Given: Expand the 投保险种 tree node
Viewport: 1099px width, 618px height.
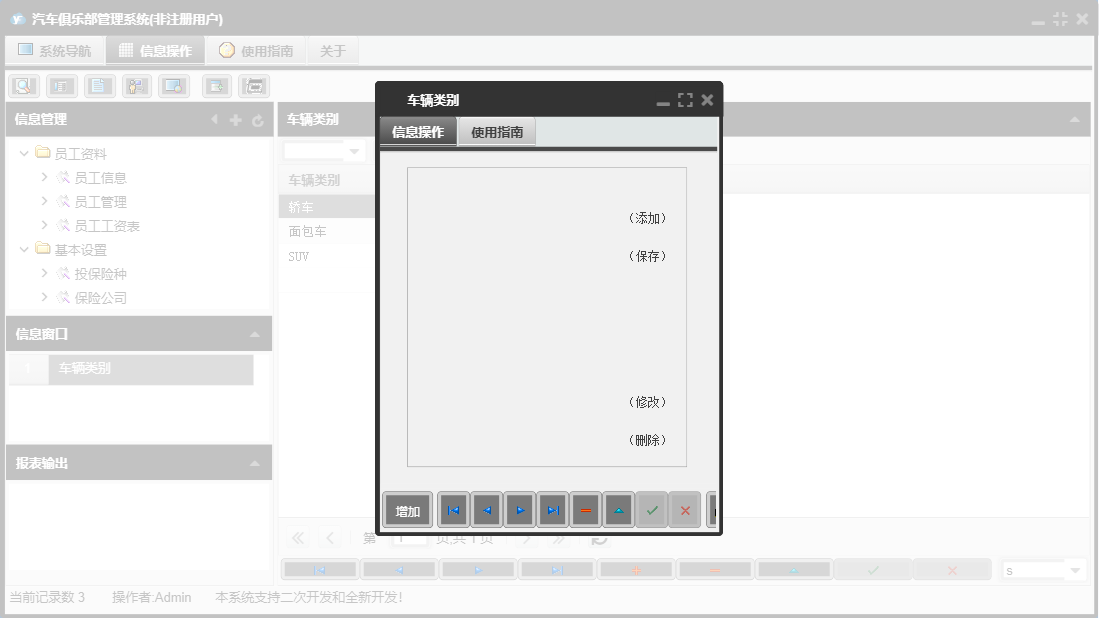Looking at the screenshot, I should pyautogui.click(x=44, y=273).
